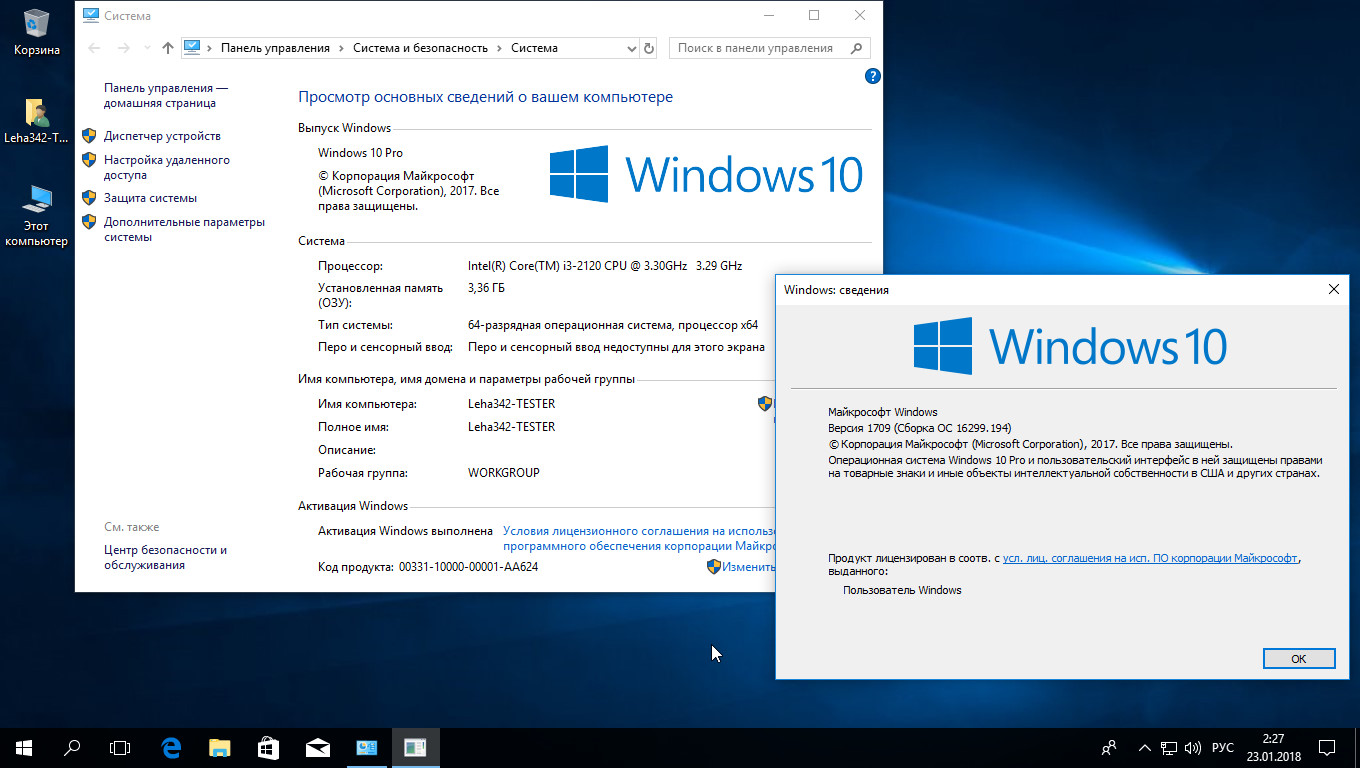Show hidden system tray icons
1360x768 pixels.
point(1144,747)
